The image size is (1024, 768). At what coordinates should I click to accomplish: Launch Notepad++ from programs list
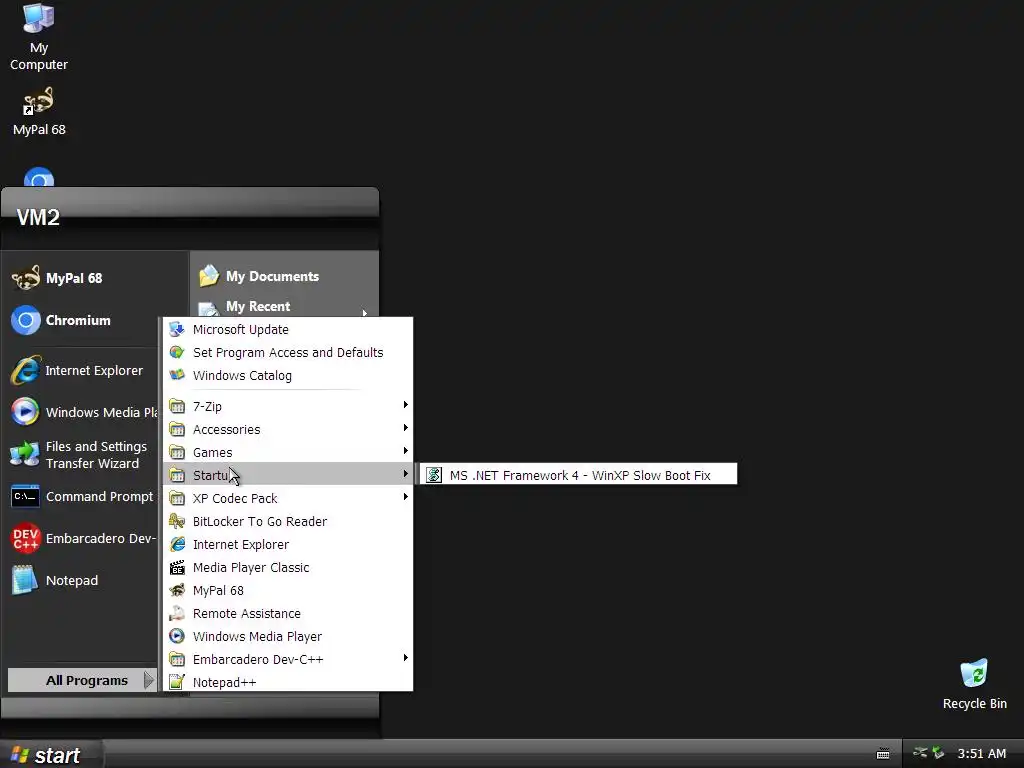pyautogui.click(x=287, y=682)
